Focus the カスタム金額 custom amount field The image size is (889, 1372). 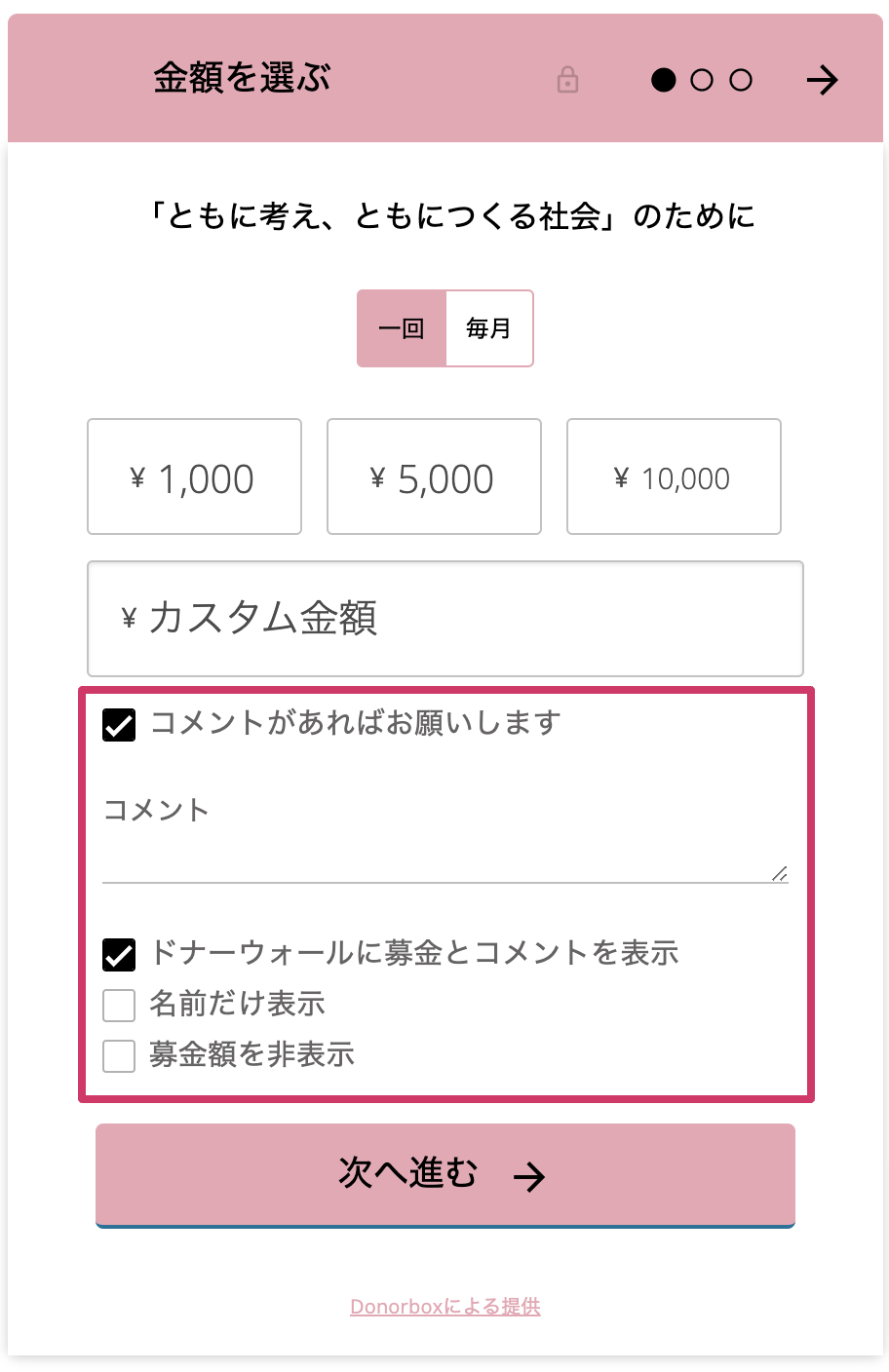pyautogui.click(x=445, y=619)
